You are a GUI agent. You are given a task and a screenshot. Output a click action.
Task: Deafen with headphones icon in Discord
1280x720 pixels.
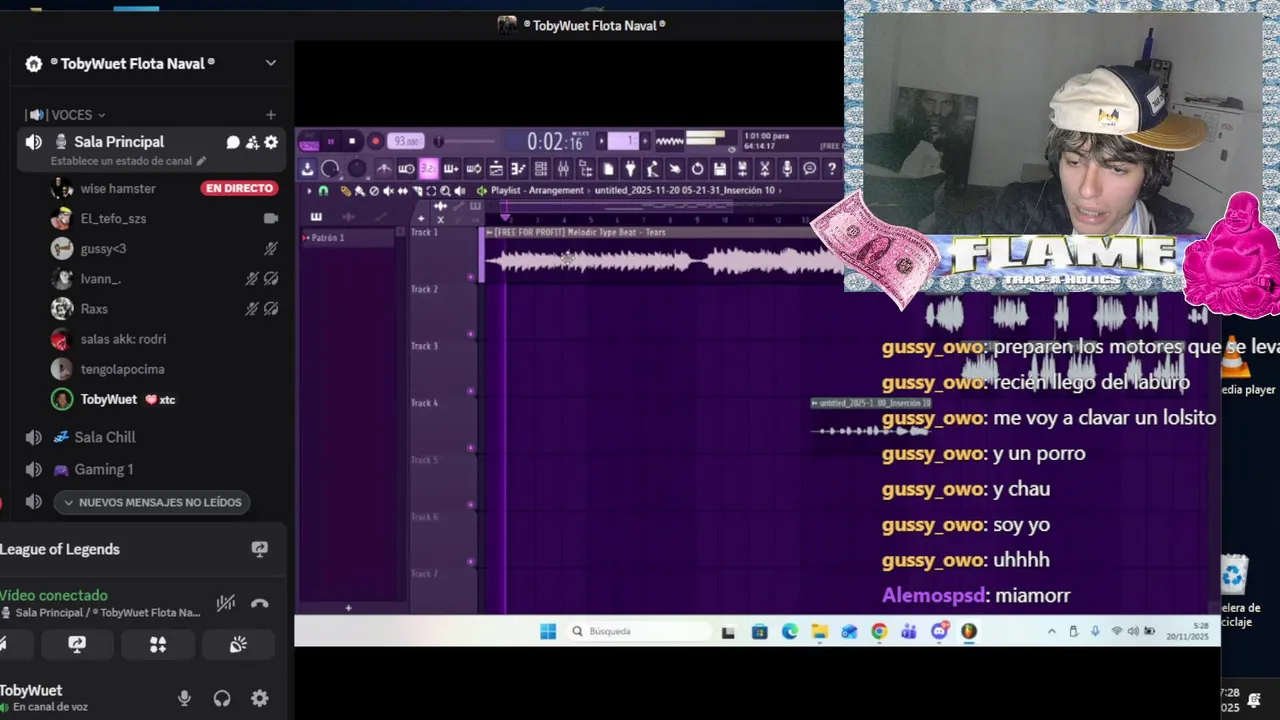pos(222,698)
